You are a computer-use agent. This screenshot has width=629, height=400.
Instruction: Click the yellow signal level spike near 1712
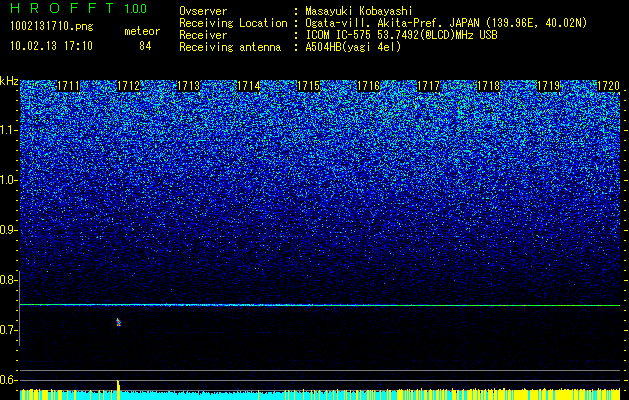(x=118, y=390)
